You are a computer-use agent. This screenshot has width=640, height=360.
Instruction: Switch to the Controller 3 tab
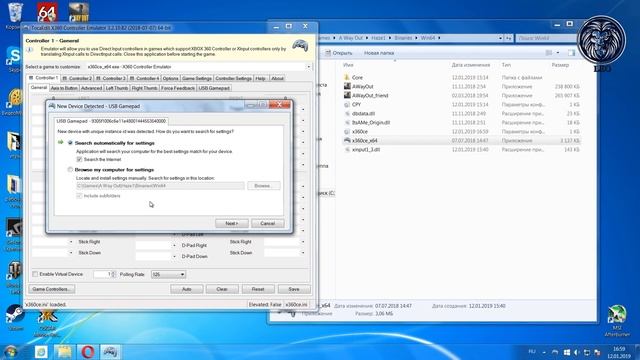(111, 78)
